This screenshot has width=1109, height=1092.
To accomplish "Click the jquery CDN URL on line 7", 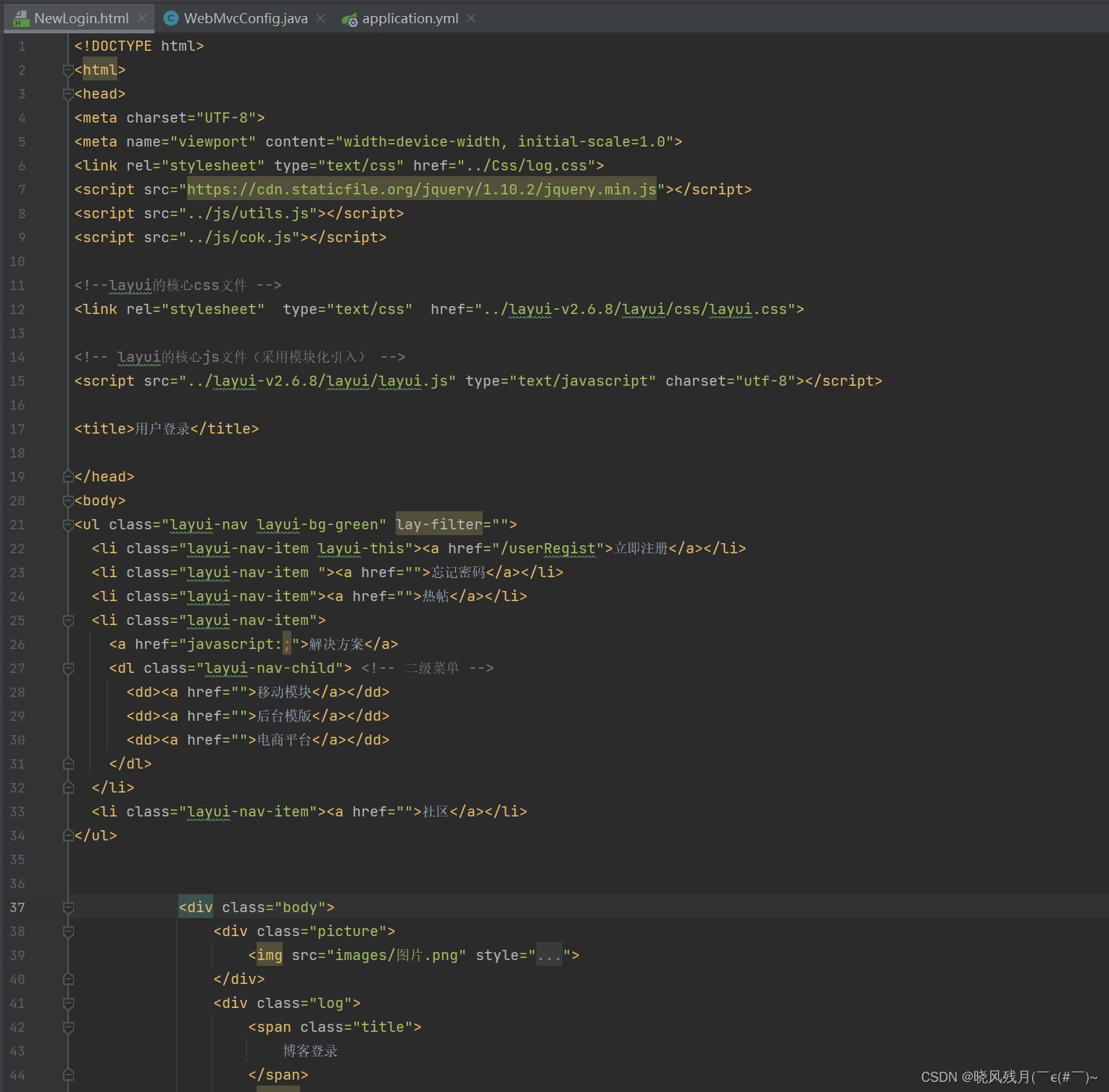I will tap(422, 189).
